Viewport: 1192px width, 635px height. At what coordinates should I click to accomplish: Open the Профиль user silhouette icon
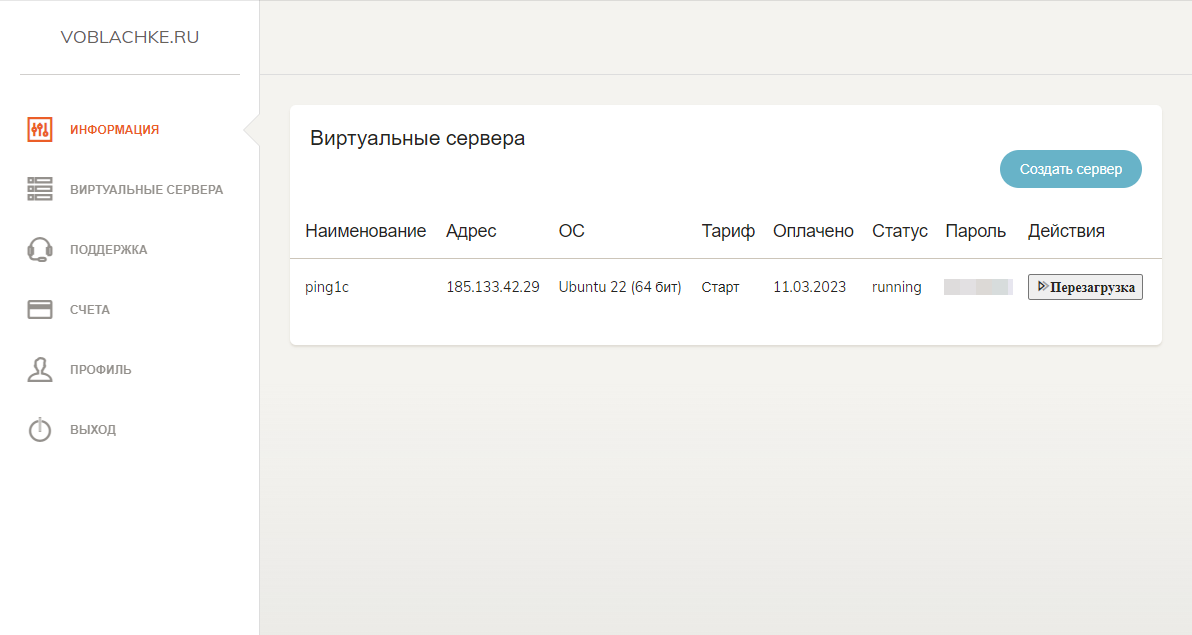coord(39,369)
